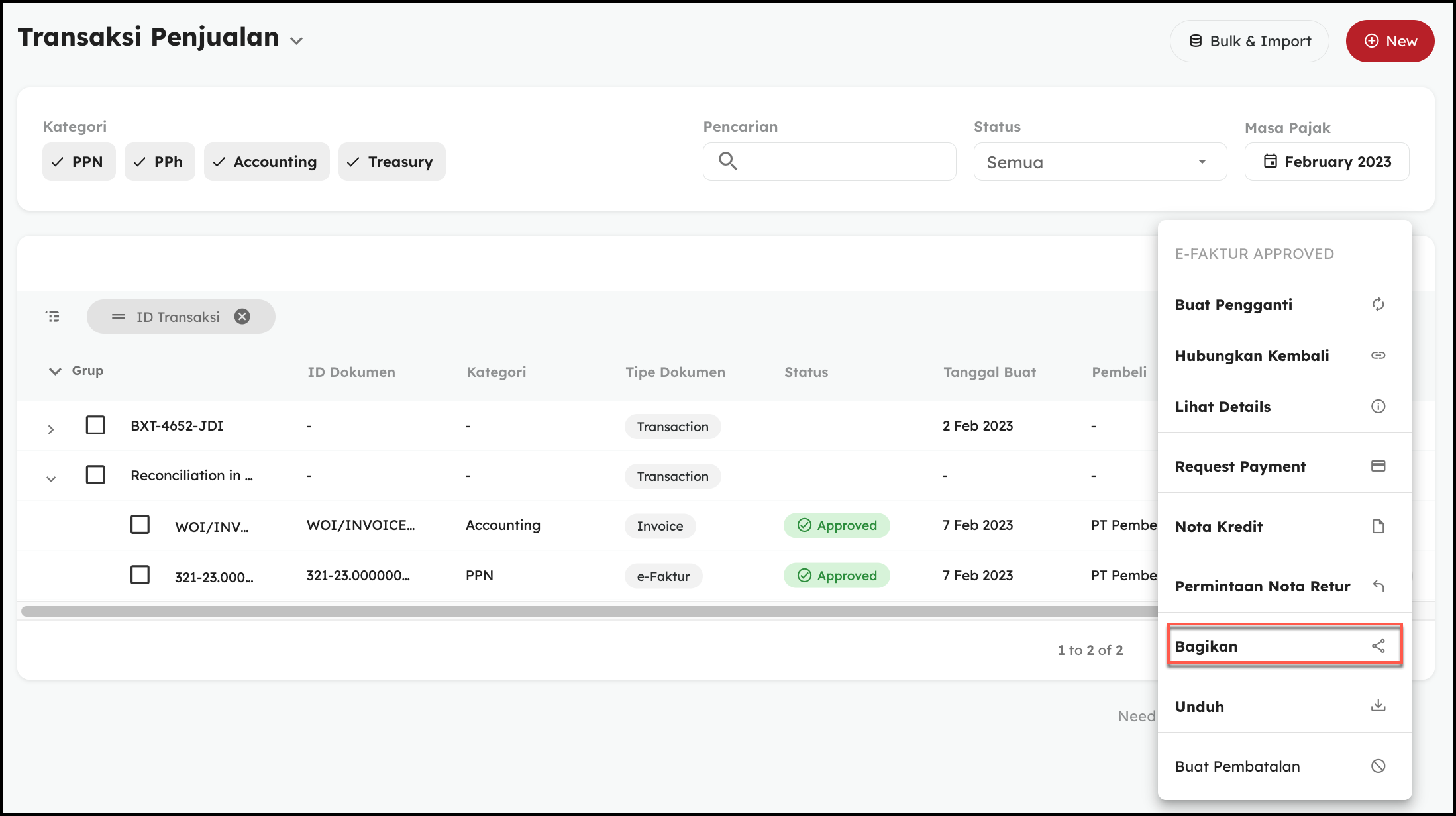
Task: Choose Permintaan Nota Retur menu item
Action: (1262, 586)
